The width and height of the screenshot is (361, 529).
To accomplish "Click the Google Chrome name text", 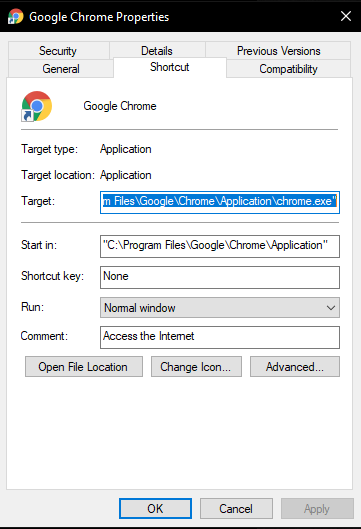I will [120, 106].
